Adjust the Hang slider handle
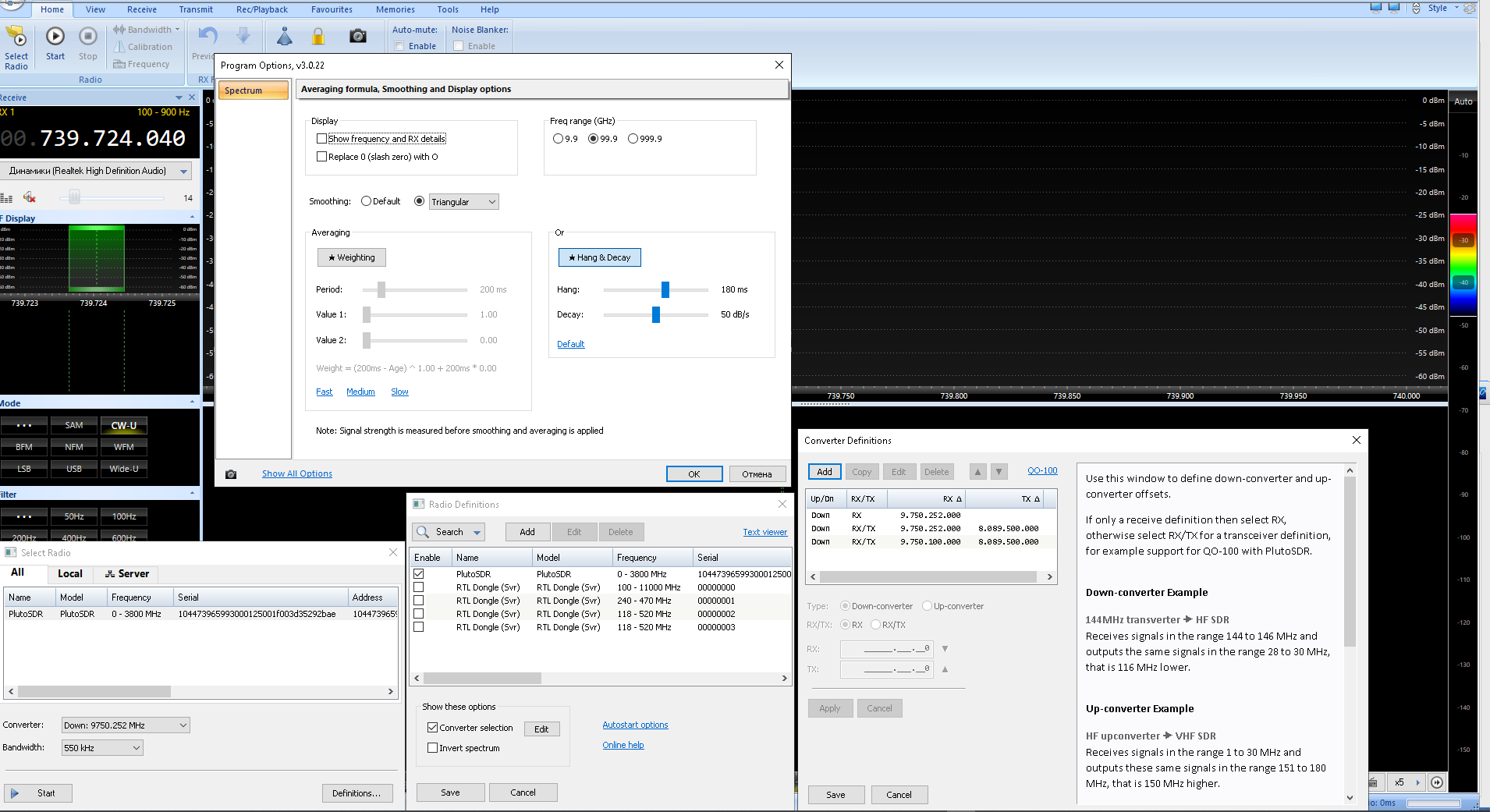Image resolution: width=1497 pixels, height=812 pixels. [x=665, y=290]
